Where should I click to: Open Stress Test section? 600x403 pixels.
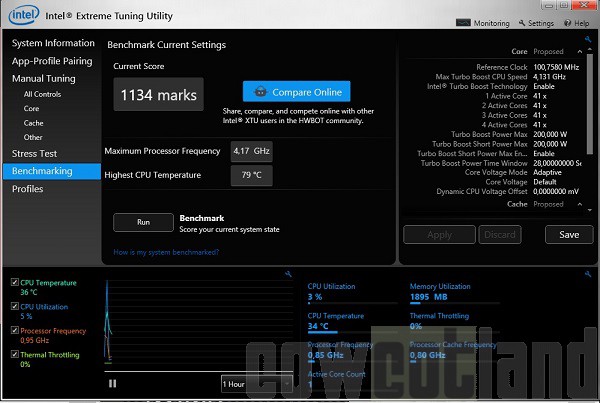[34, 153]
